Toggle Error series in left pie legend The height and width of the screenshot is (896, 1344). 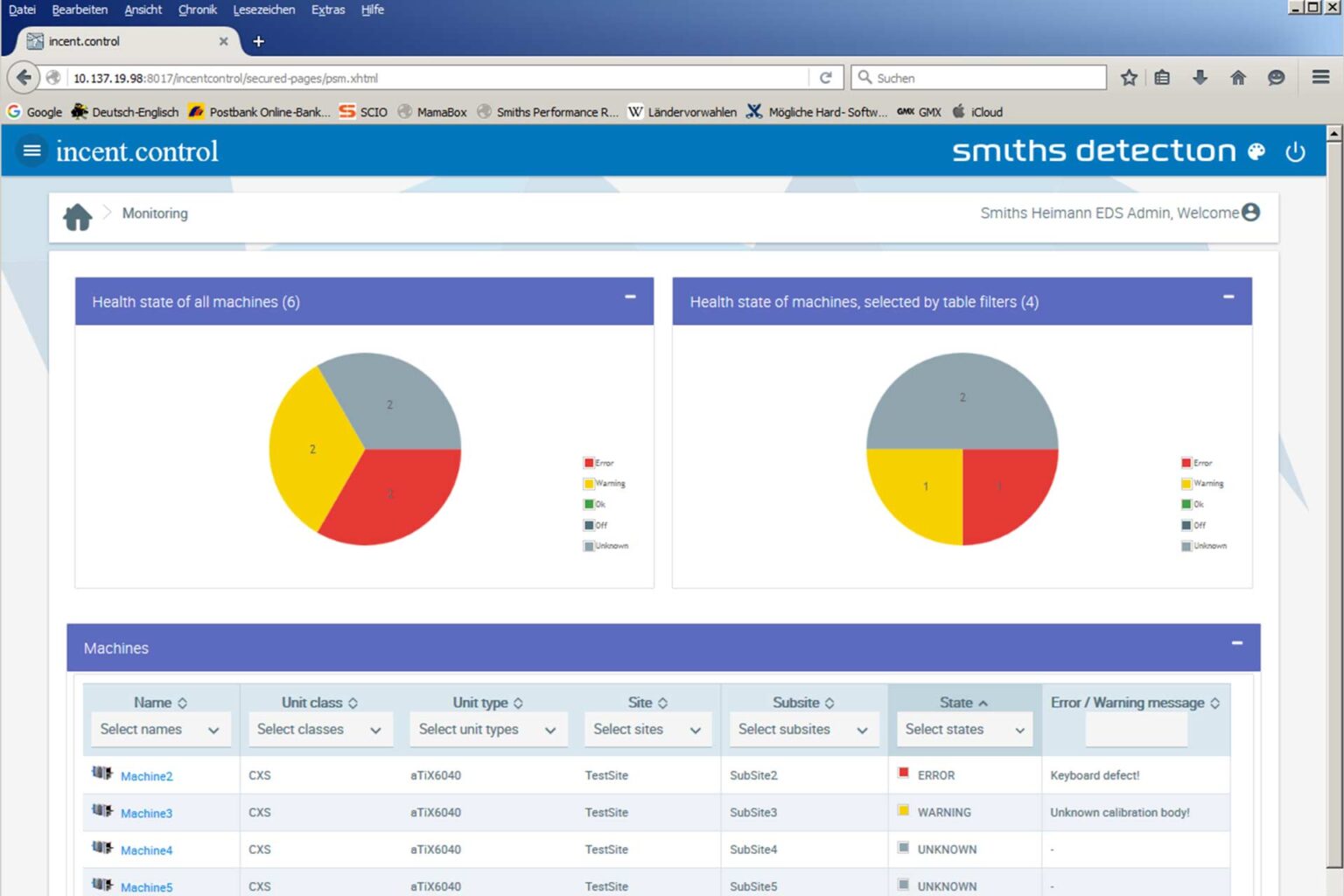pyautogui.click(x=599, y=463)
